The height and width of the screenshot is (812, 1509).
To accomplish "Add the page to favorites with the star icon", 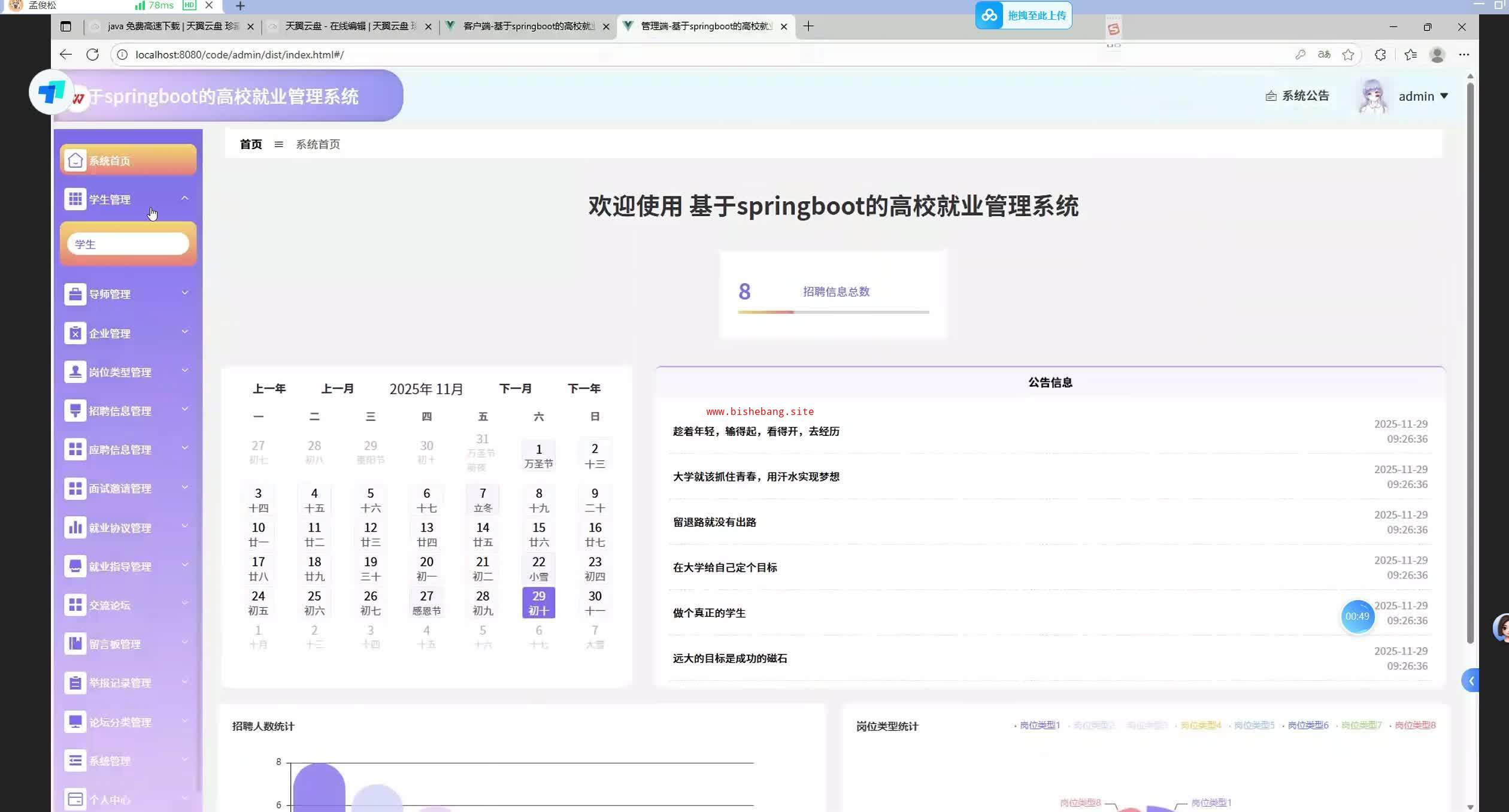I will tap(1348, 54).
